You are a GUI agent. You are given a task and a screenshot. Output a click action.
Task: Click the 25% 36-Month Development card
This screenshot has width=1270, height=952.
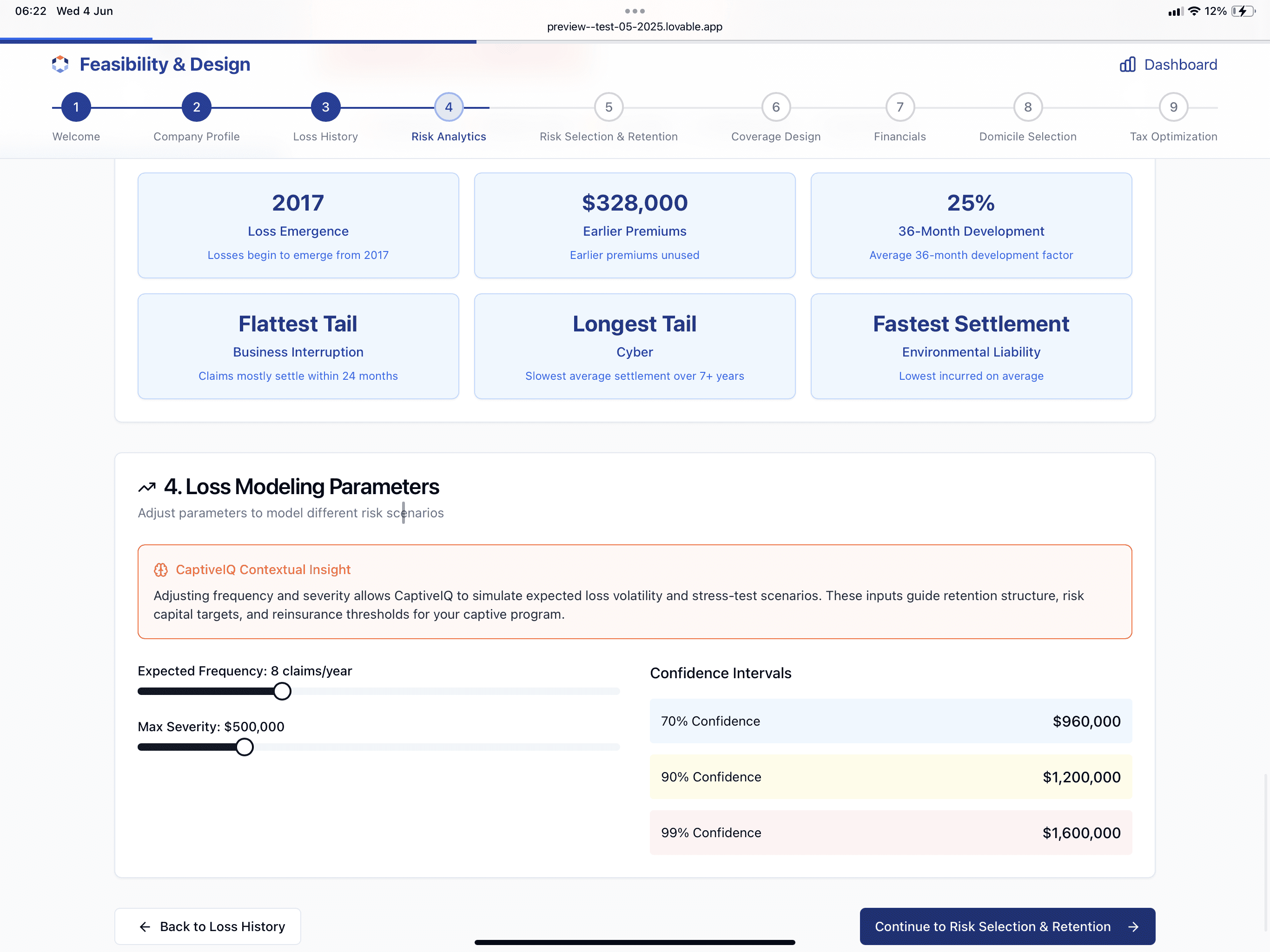pos(971,225)
